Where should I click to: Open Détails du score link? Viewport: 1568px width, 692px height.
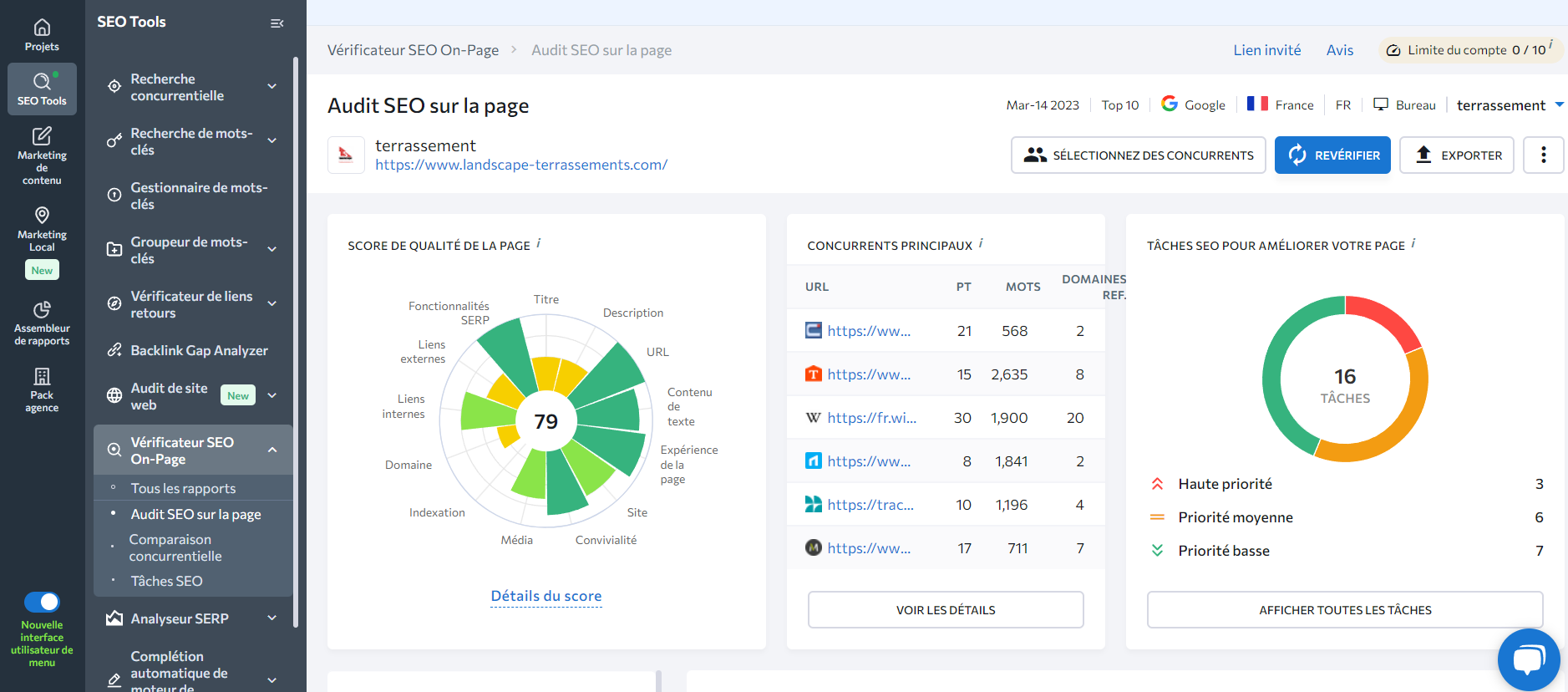click(x=546, y=596)
